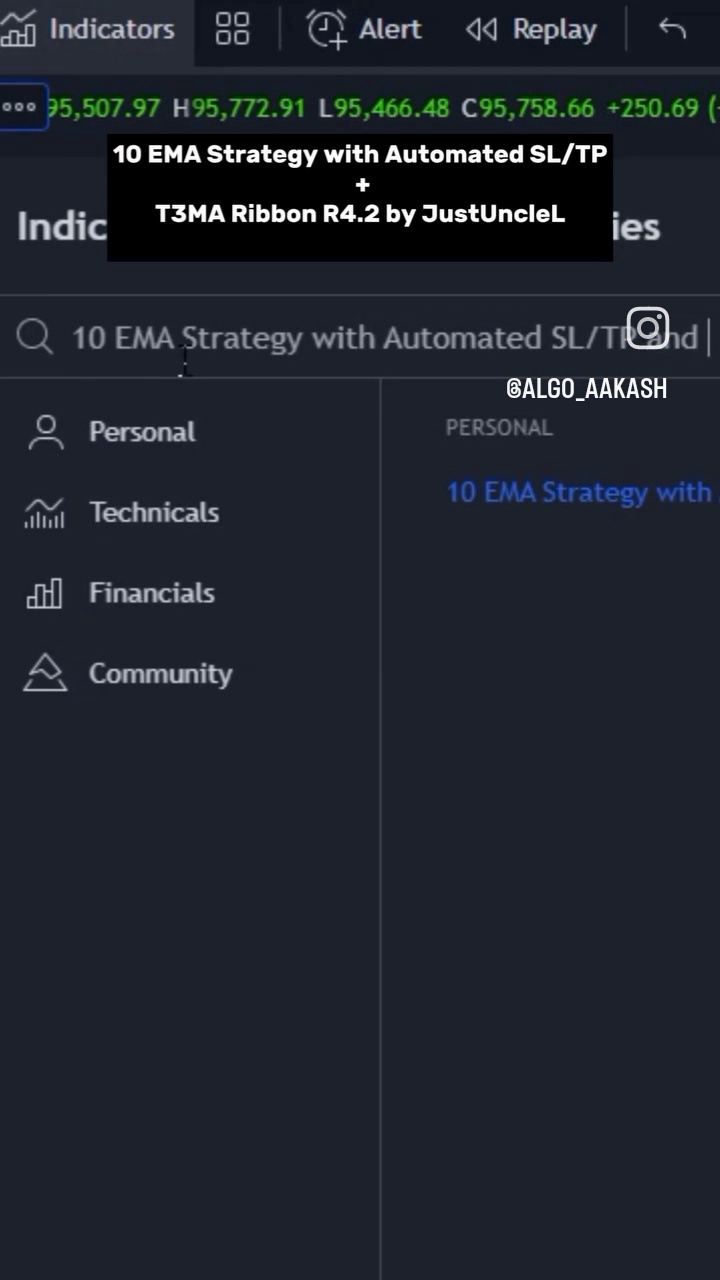Open the layout templates grid icon
720x1280 pixels.
[232, 29]
